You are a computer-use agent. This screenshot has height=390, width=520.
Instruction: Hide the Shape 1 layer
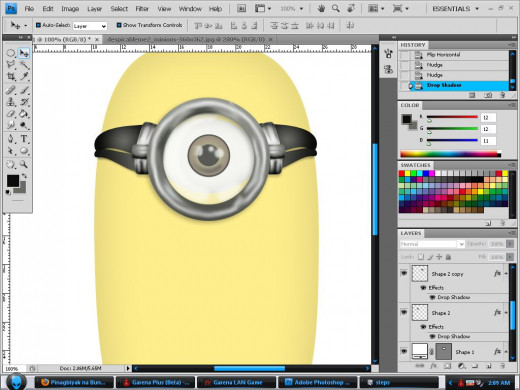click(404, 351)
